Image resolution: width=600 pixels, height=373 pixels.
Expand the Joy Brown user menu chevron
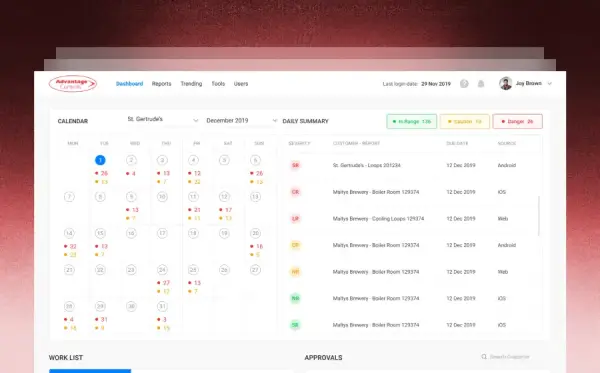point(549,83)
